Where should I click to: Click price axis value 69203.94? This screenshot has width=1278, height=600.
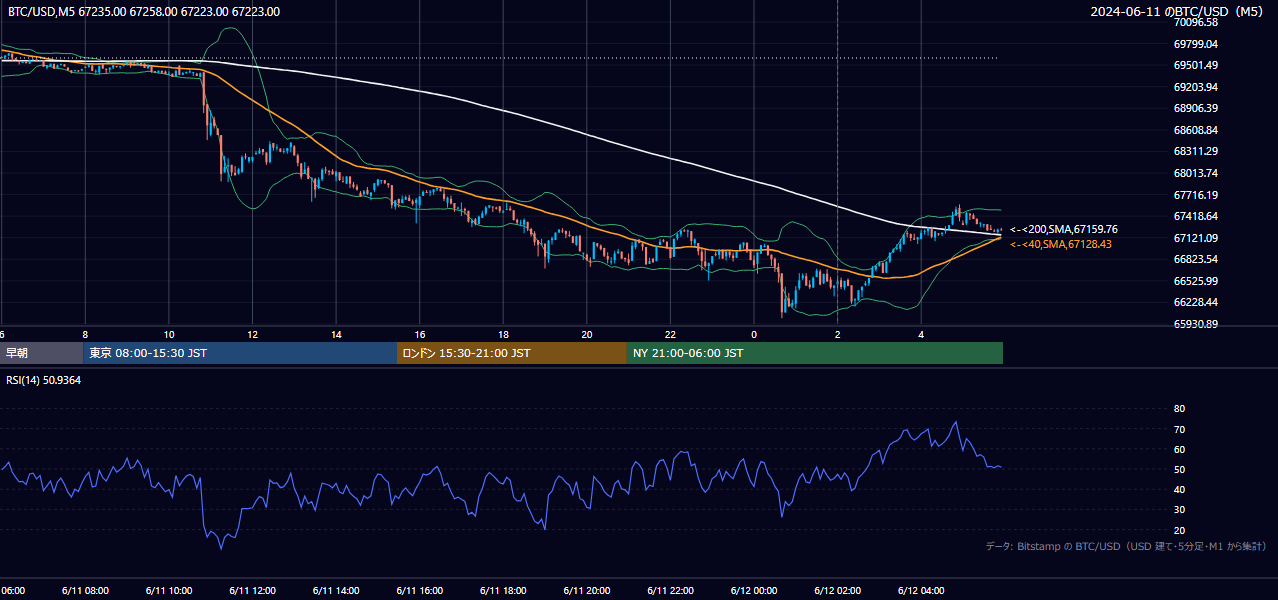[x=1196, y=87]
